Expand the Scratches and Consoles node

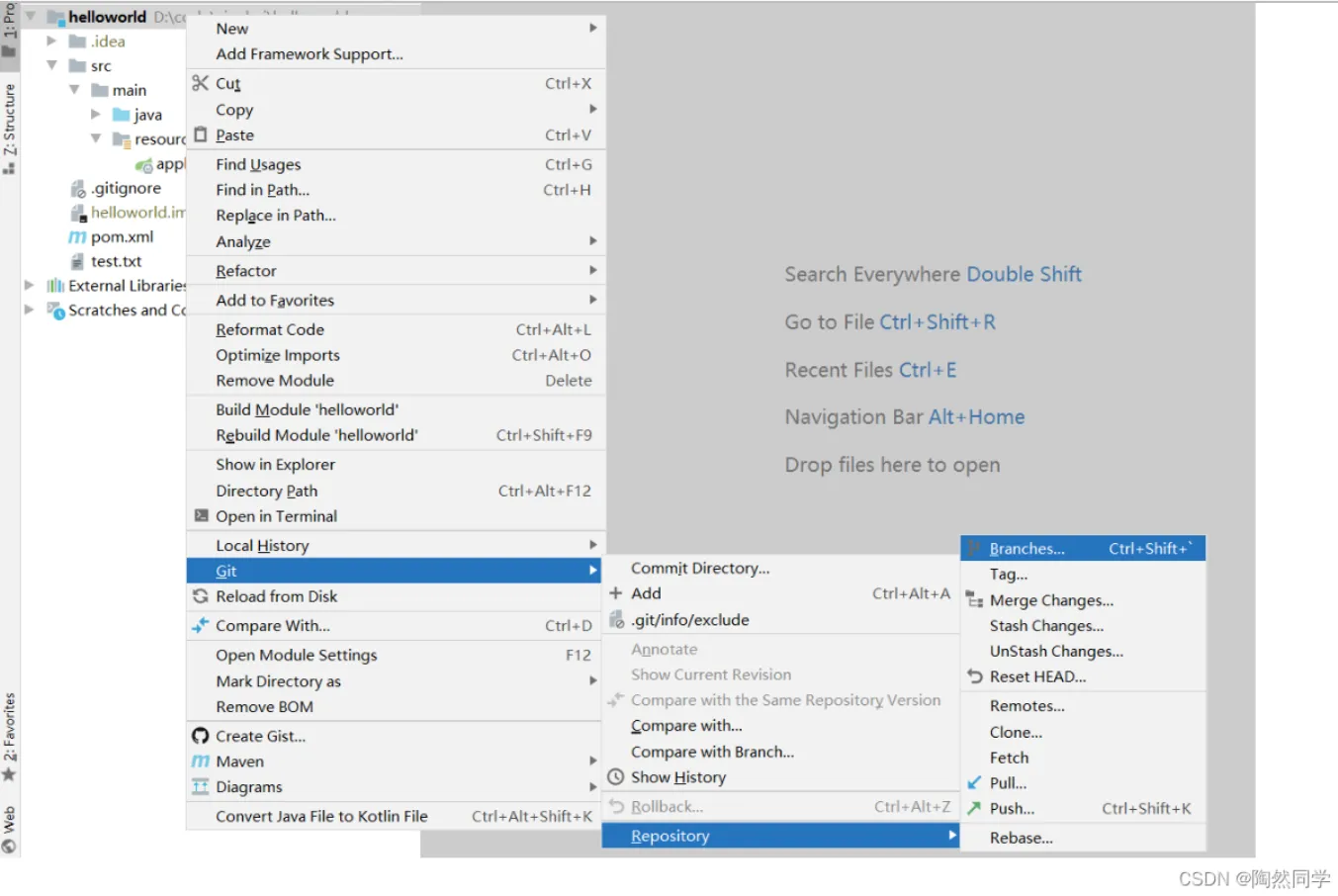(x=30, y=310)
